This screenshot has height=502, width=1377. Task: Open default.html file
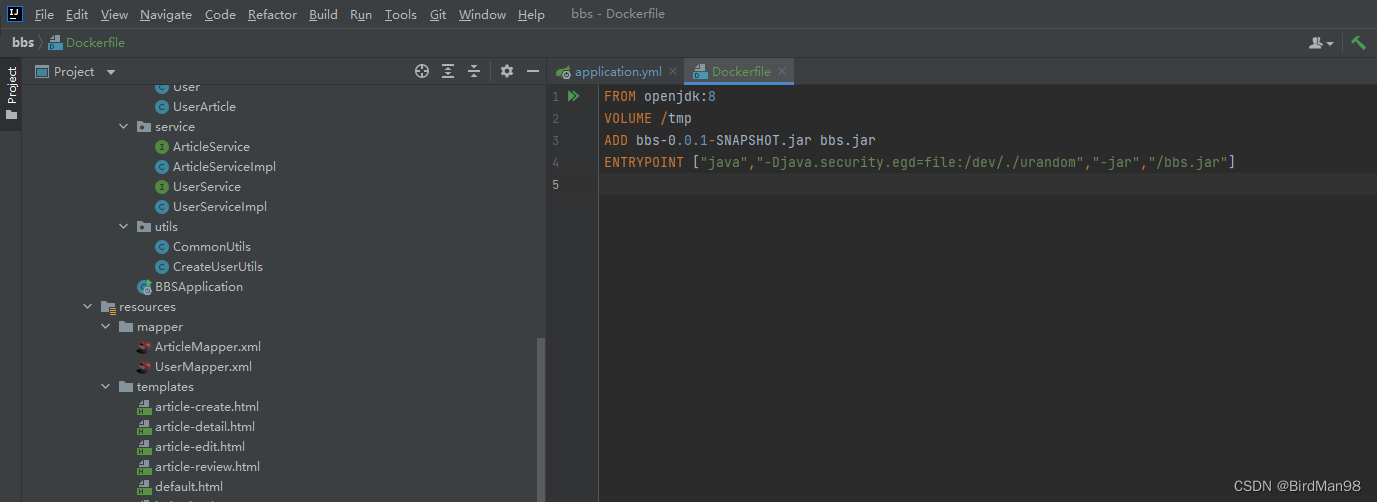click(x=189, y=487)
